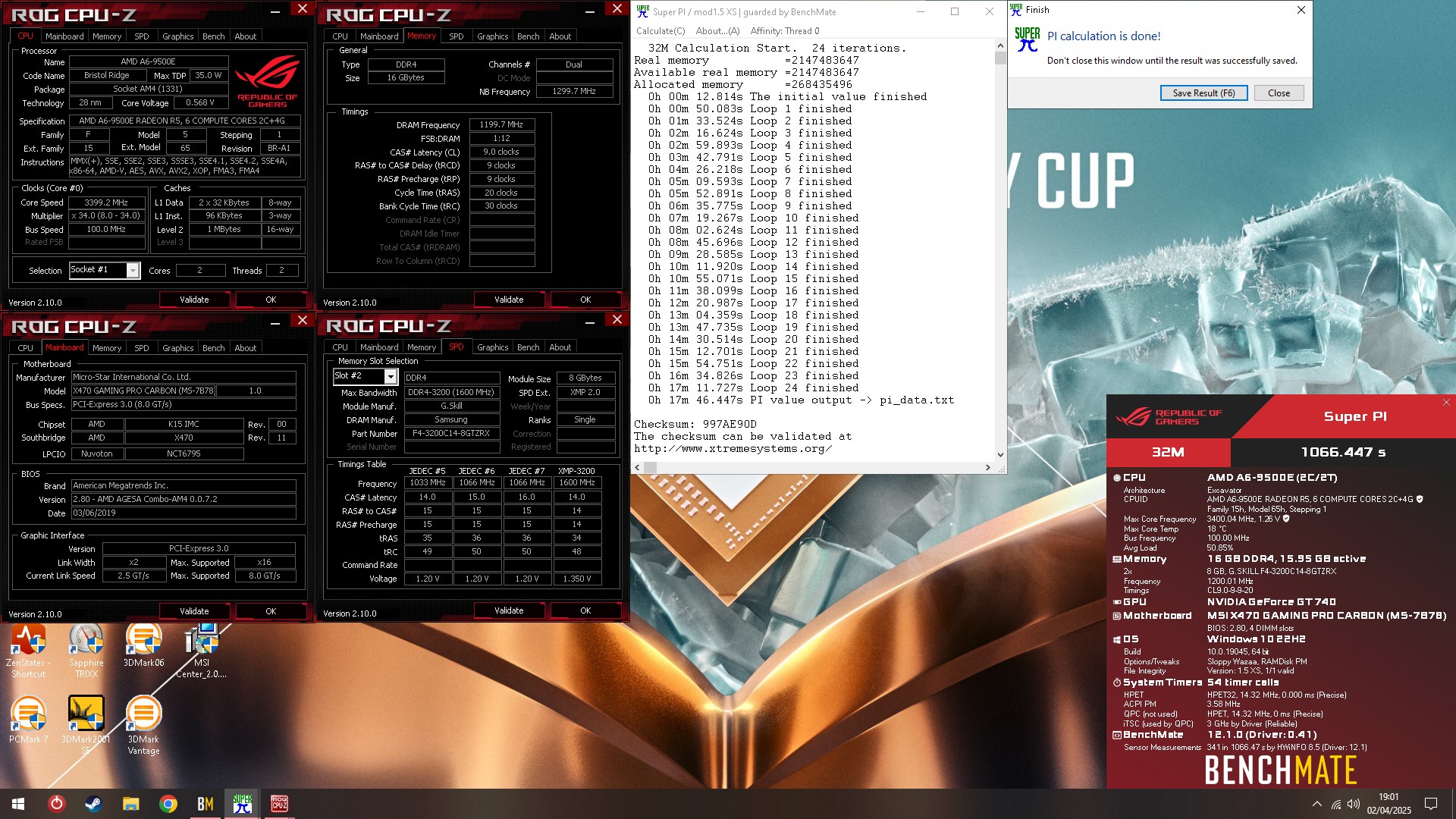Close the BenchMate Super PI result panel
This screenshot has height=819, width=1456.
coord(1446,403)
